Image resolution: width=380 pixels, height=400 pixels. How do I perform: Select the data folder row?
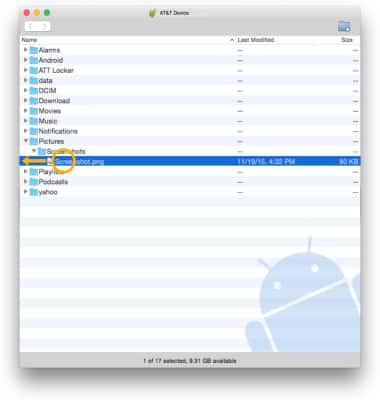point(190,80)
